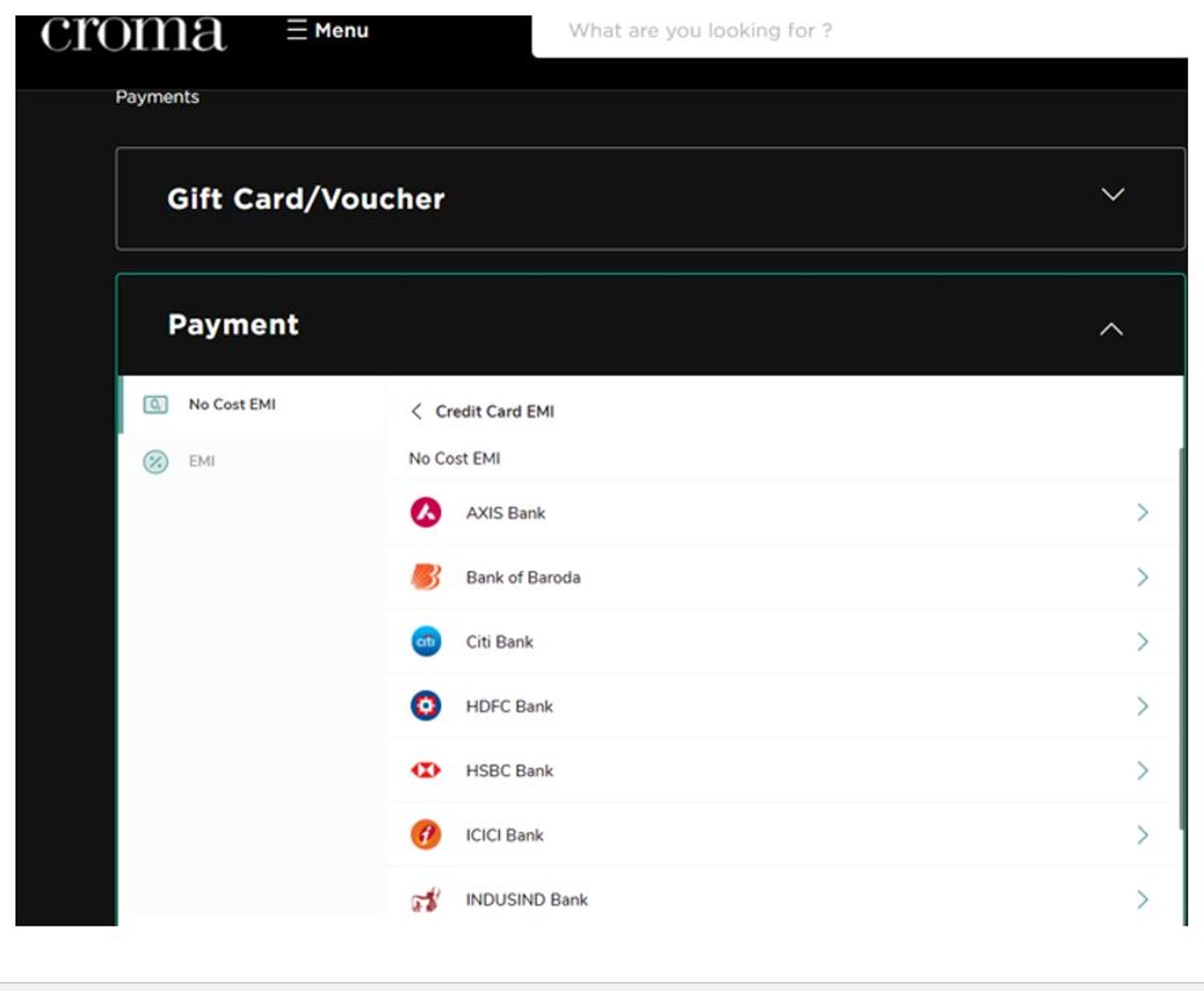Switch to the EMI payment tab
The width and height of the screenshot is (1204, 991).
pos(202,462)
